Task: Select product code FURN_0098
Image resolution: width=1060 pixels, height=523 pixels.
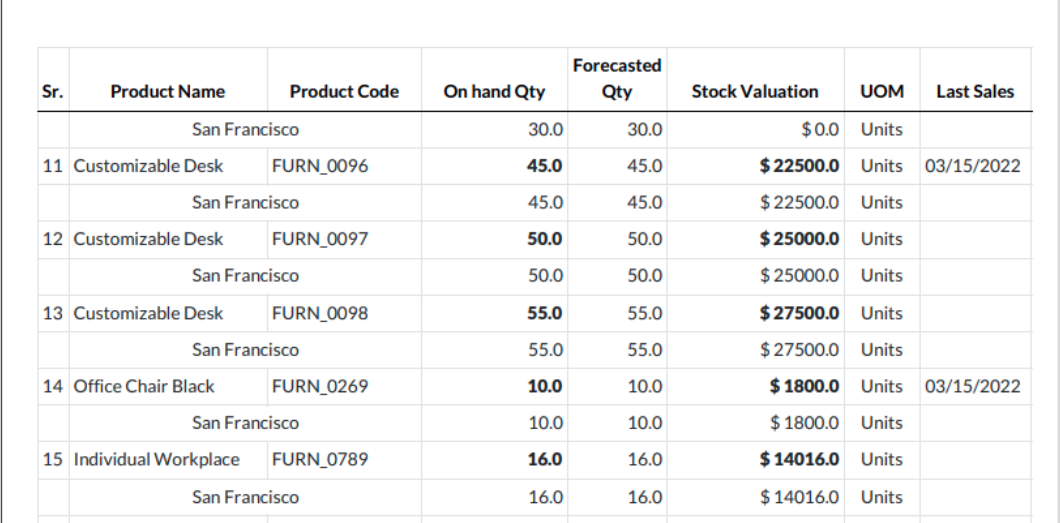Action: pos(320,314)
